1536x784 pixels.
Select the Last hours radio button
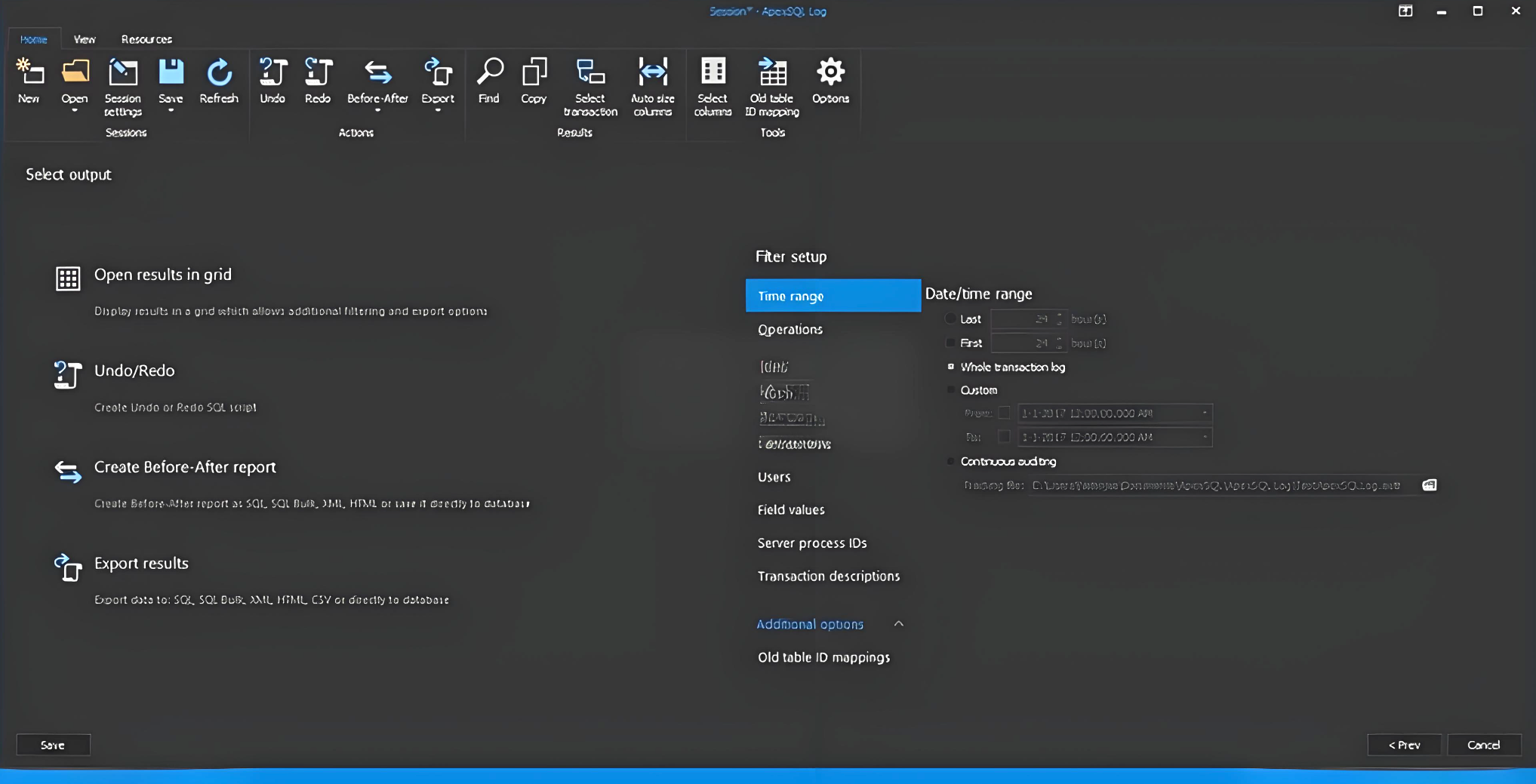[951, 319]
